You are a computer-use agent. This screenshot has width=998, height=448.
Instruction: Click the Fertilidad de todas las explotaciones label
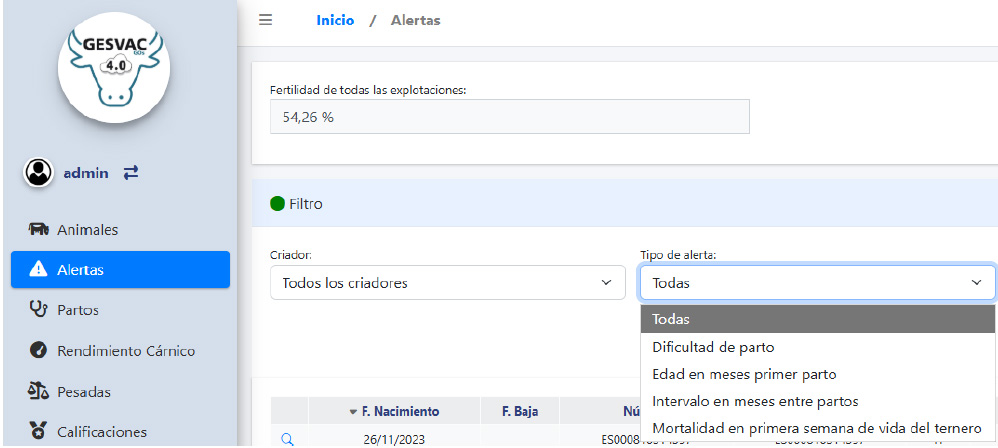(369, 90)
